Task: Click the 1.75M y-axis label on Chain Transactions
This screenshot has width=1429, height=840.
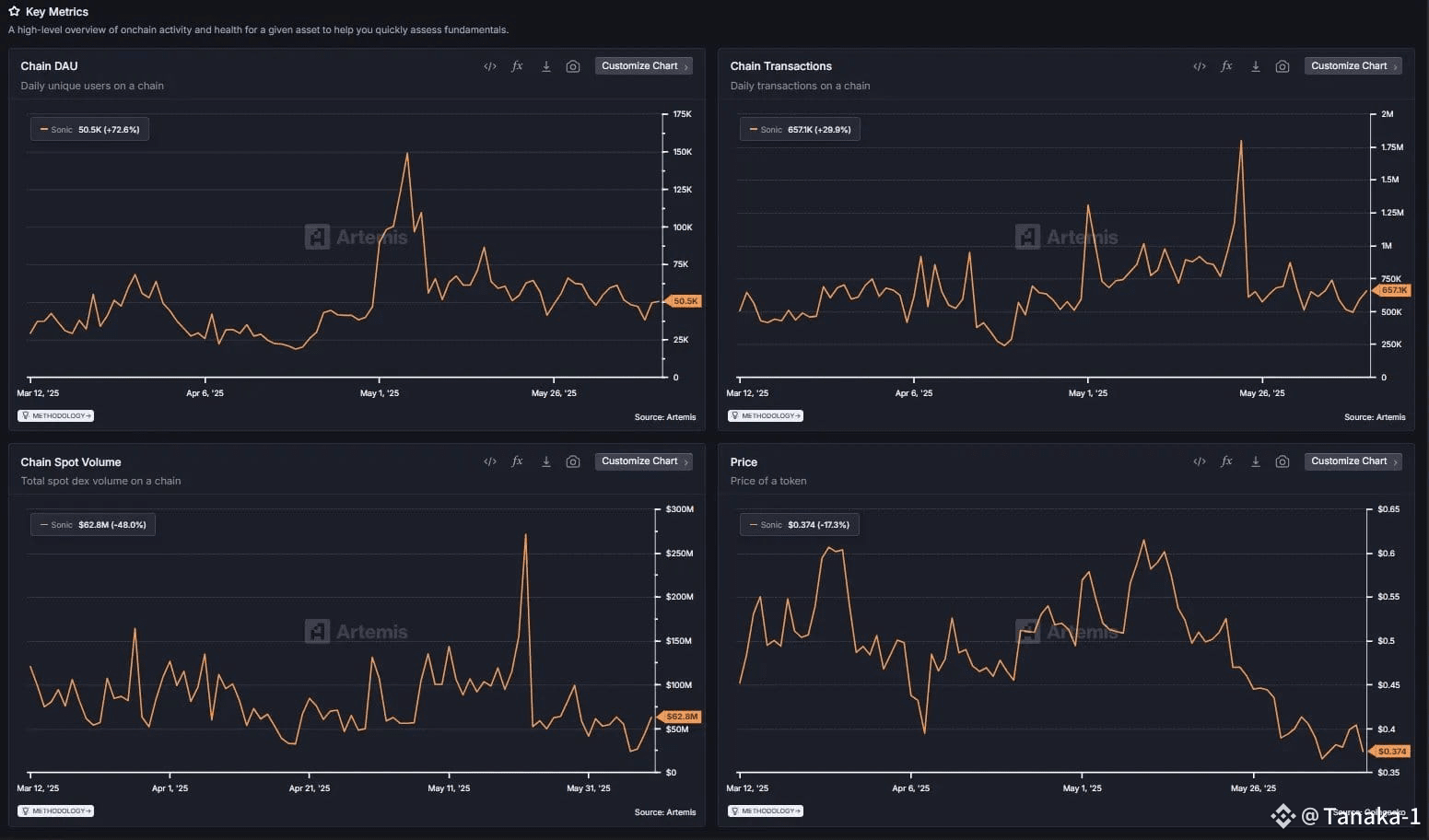Action: [1392, 147]
